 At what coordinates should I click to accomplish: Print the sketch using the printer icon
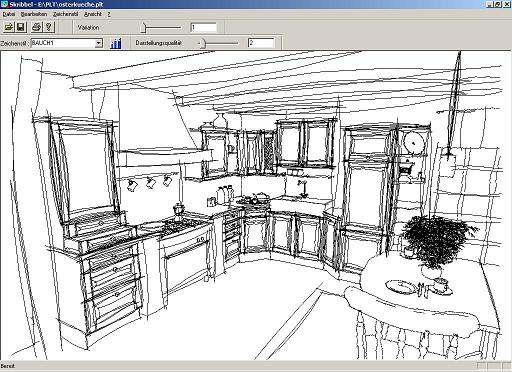[x=37, y=27]
